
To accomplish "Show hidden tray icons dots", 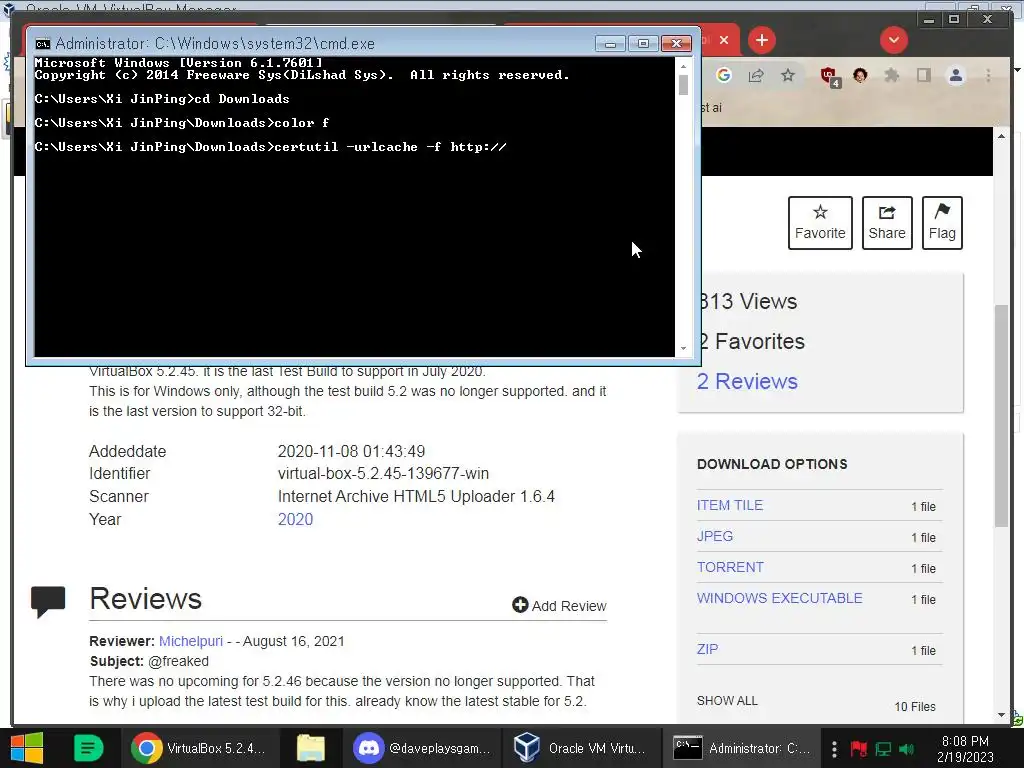I will coord(834,748).
